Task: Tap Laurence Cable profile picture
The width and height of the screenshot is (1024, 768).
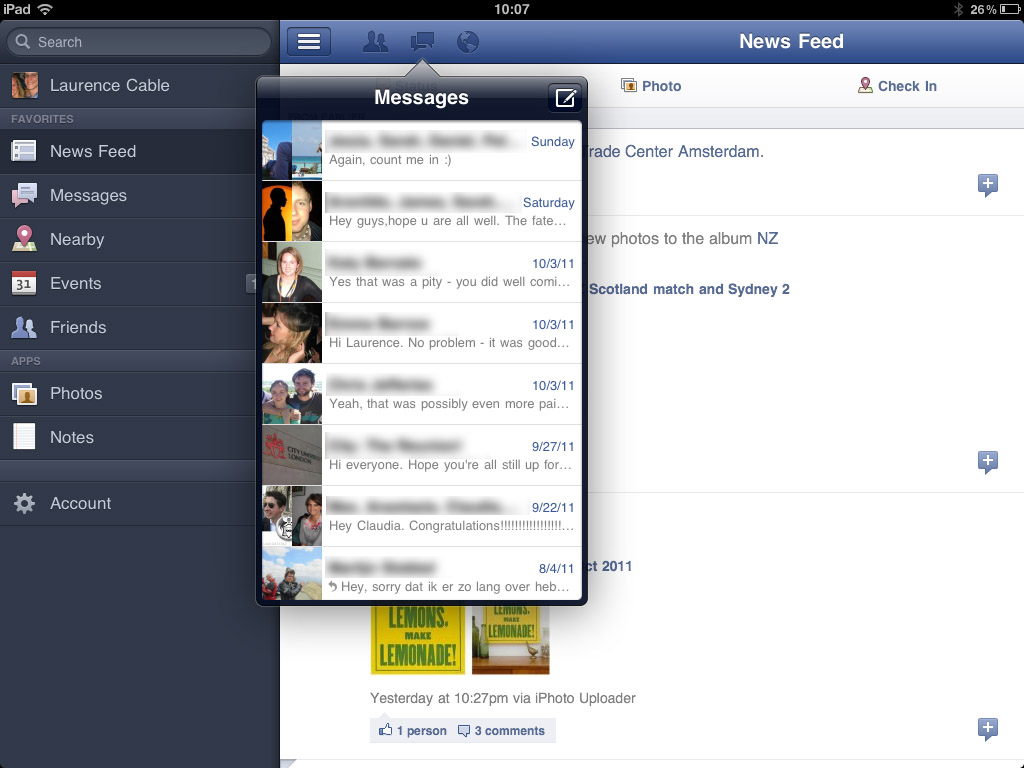Action: pos(24,86)
